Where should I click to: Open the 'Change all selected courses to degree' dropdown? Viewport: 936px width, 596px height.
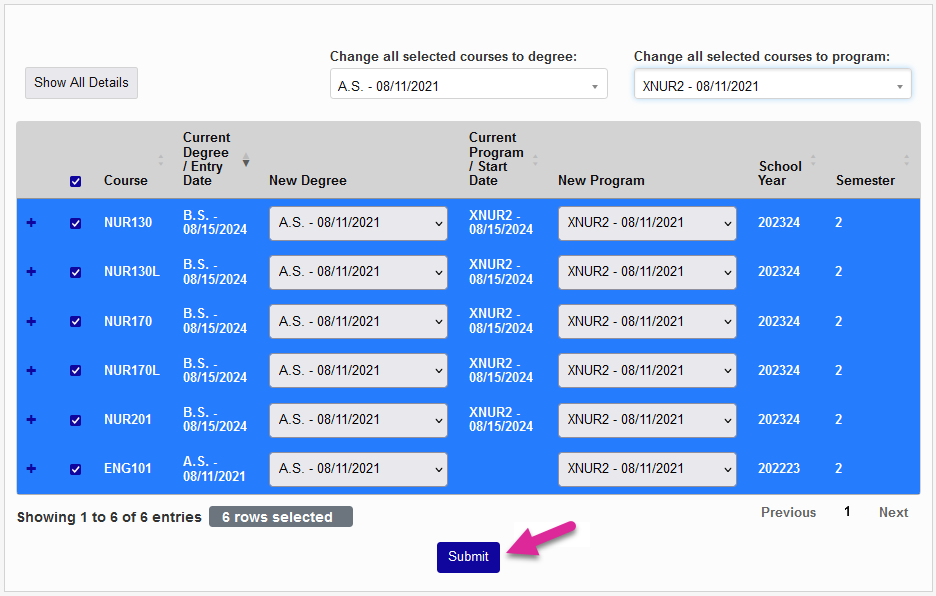468,84
